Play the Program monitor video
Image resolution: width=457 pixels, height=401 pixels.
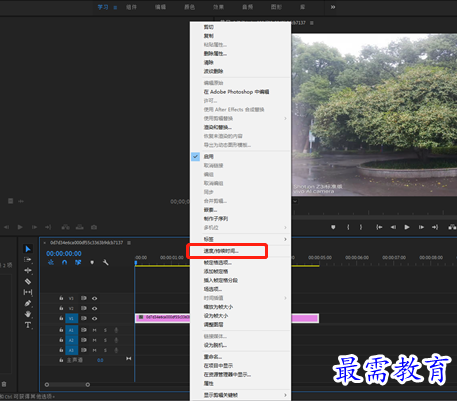407,227
